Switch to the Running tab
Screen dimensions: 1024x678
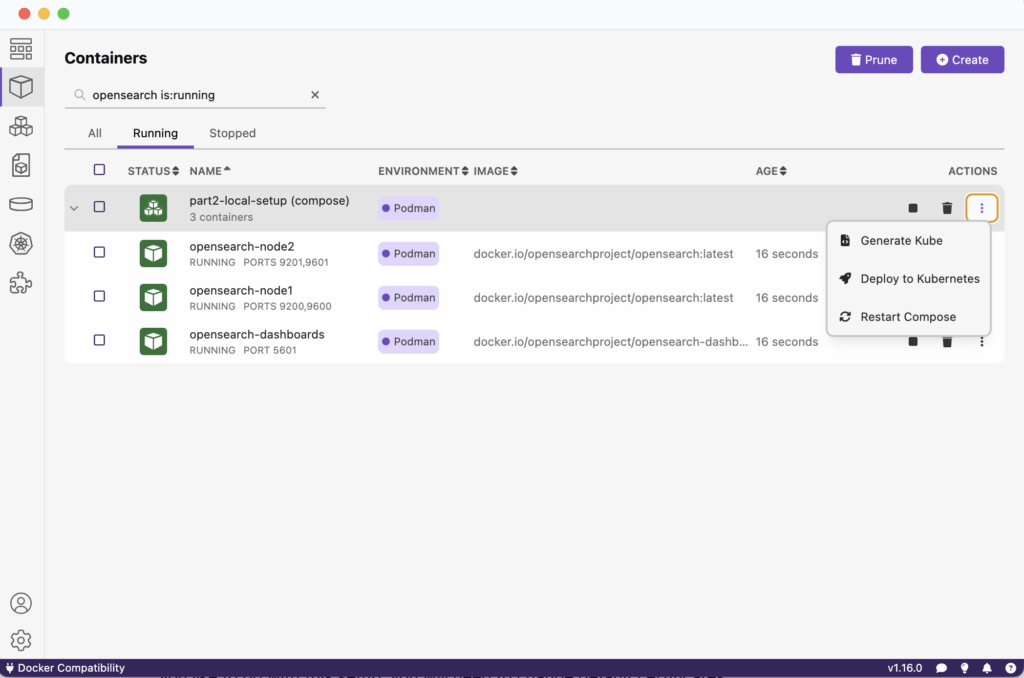tap(155, 133)
